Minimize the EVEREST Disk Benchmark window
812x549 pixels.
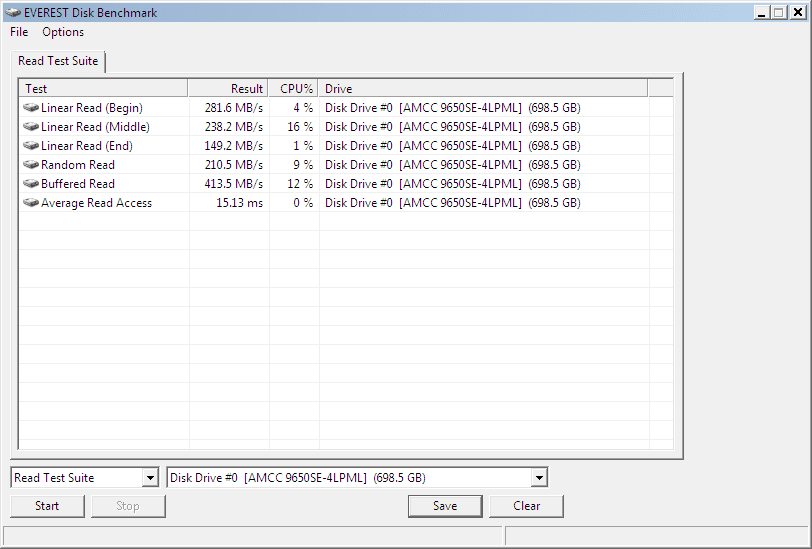pos(761,12)
